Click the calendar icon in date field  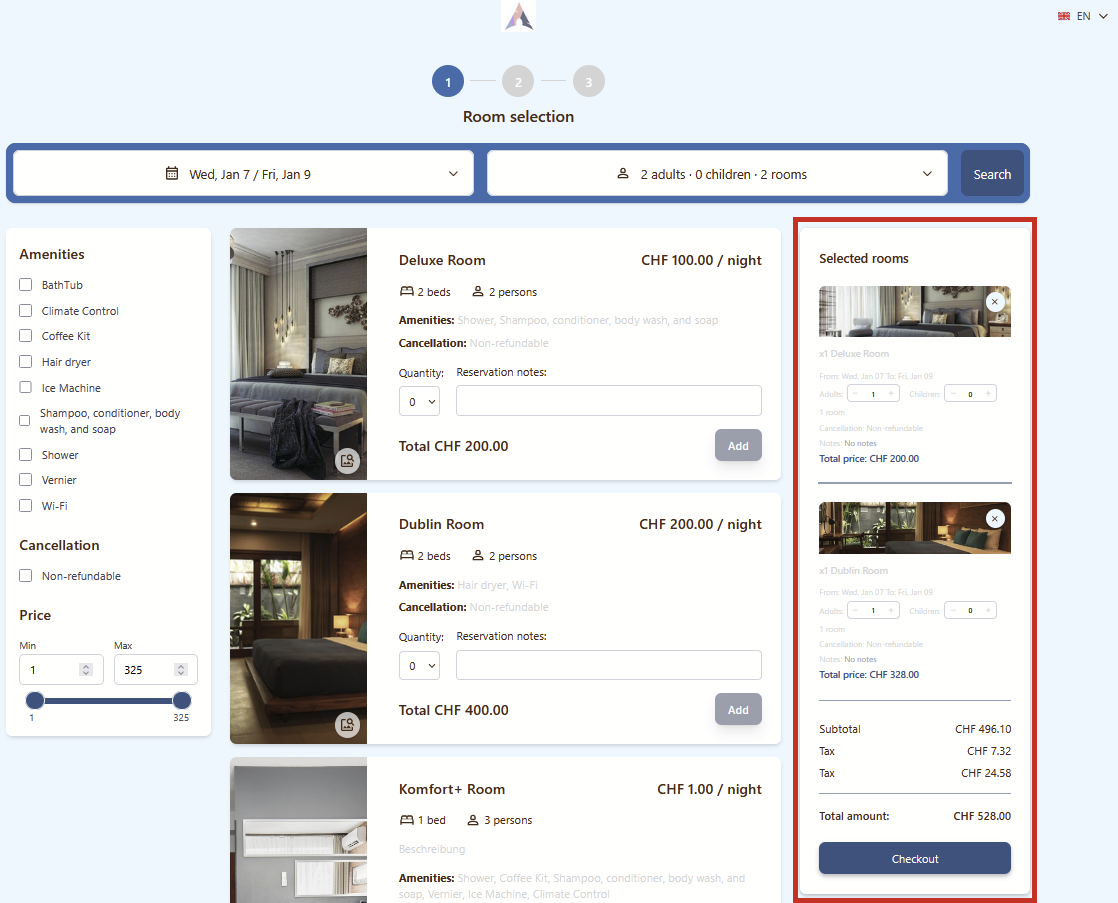click(x=172, y=174)
